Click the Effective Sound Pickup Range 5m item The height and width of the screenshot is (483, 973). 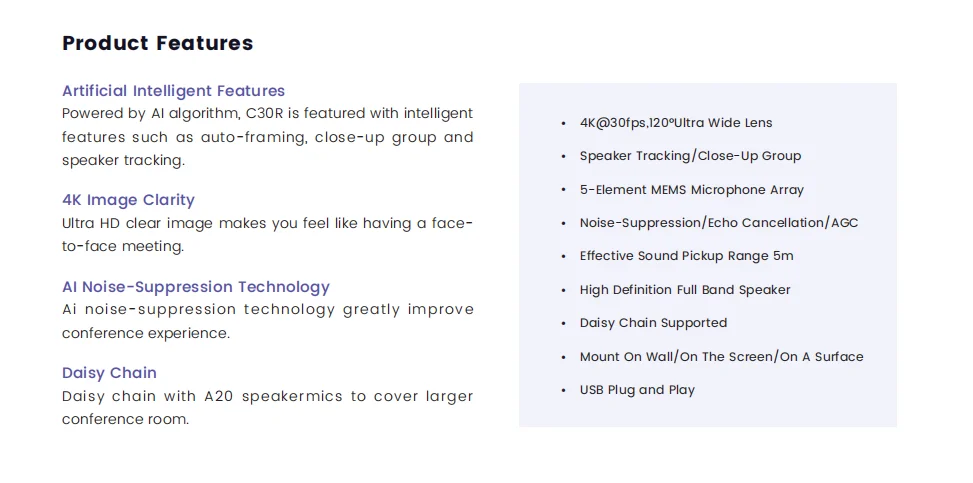[x=686, y=256]
